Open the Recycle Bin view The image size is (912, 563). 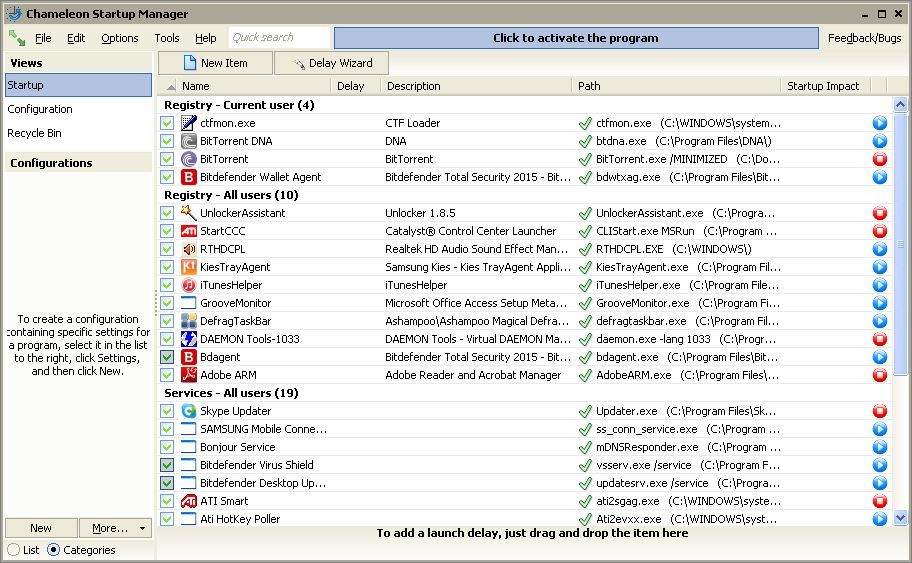78,133
